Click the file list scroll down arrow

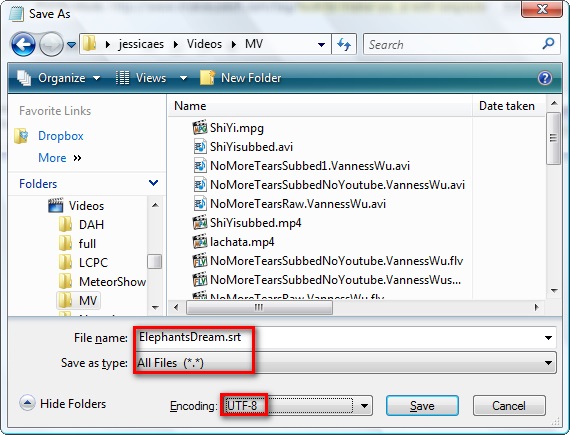pos(554,291)
